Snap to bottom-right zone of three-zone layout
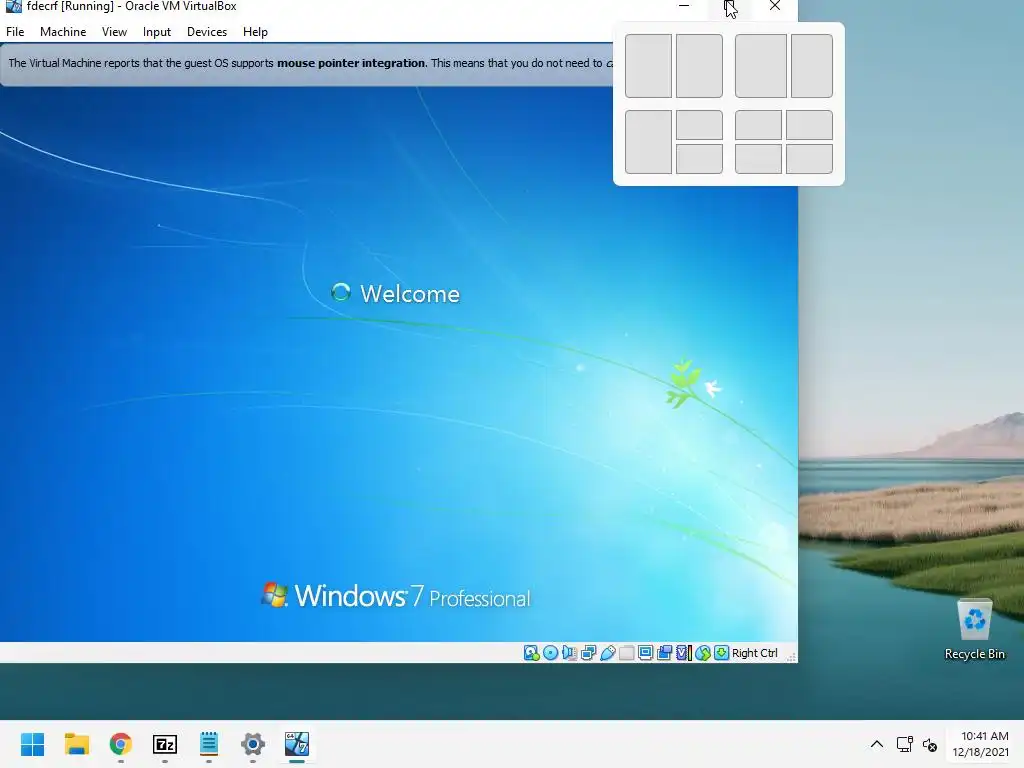1024x768 pixels. coord(699,159)
